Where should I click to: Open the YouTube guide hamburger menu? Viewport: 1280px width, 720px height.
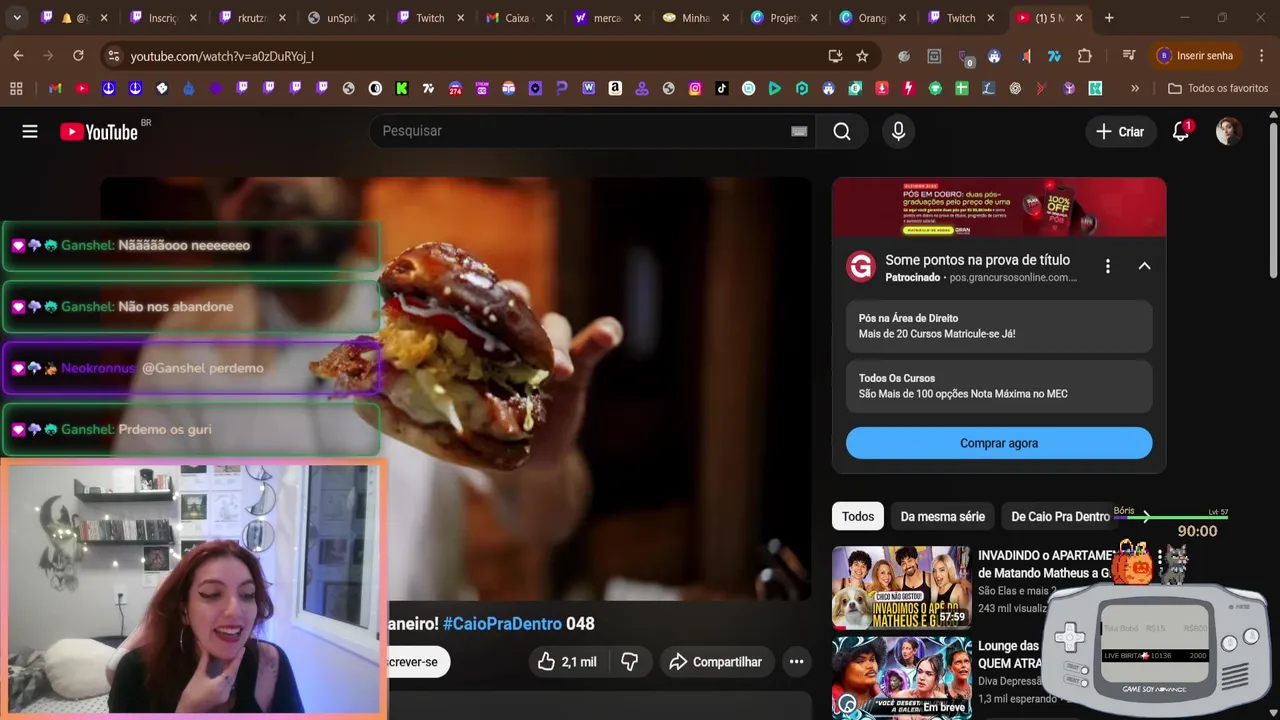tap(30, 131)
